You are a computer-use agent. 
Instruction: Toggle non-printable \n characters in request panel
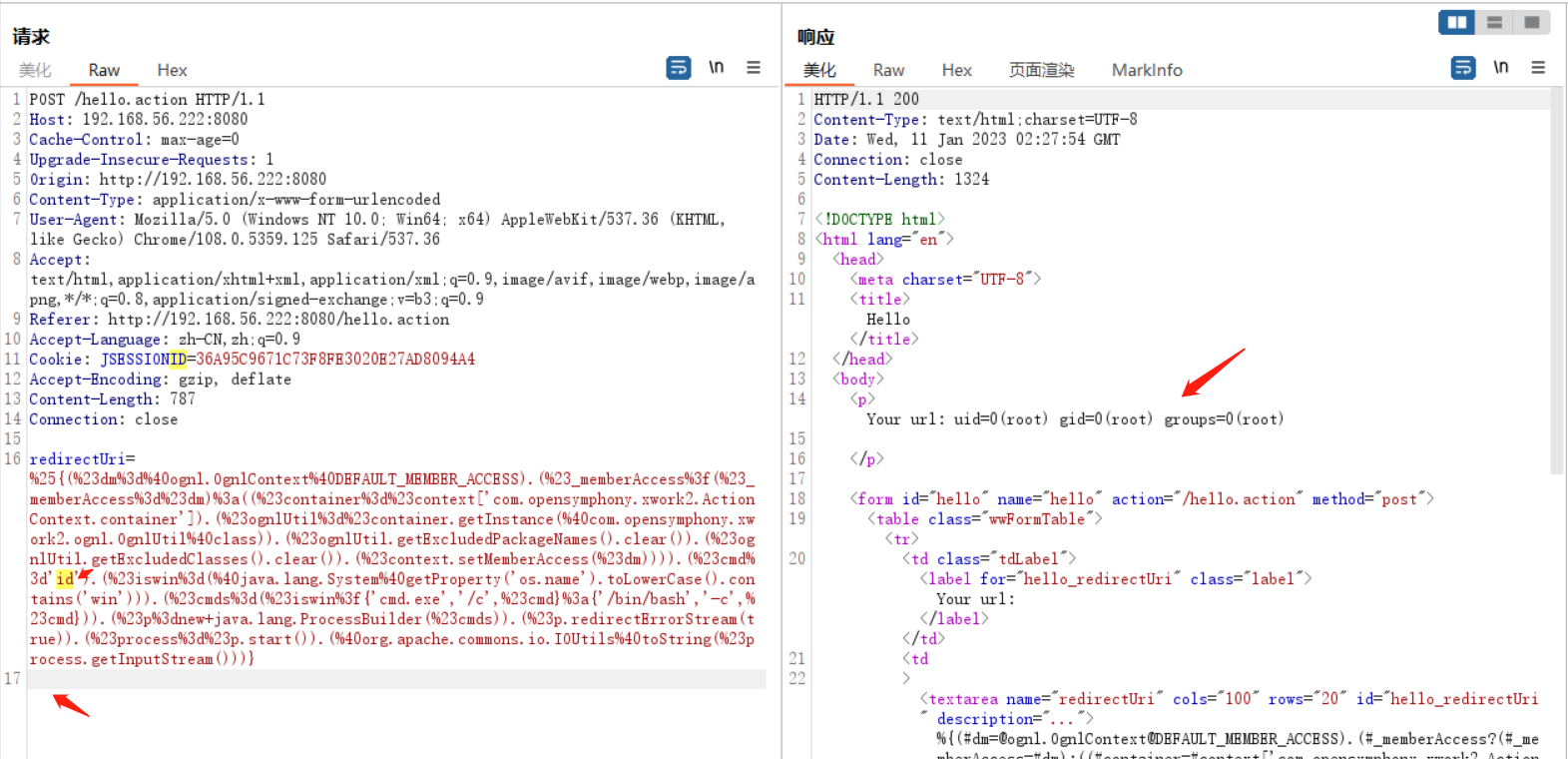pyautogui.click(x=716, y=68)
